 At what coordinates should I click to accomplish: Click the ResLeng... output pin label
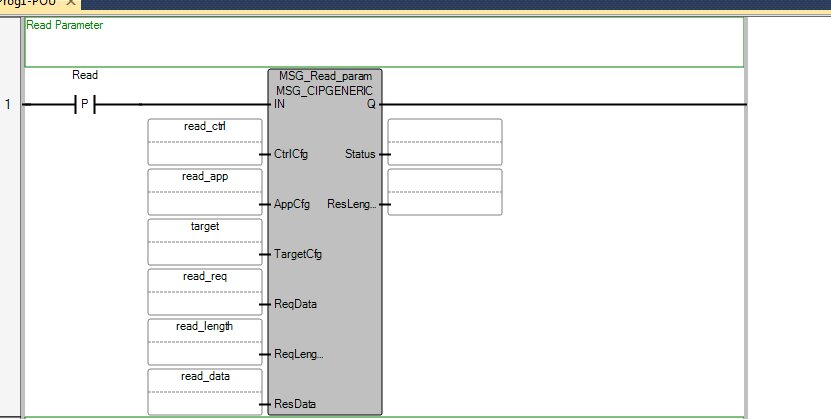[x=351, y=204]
